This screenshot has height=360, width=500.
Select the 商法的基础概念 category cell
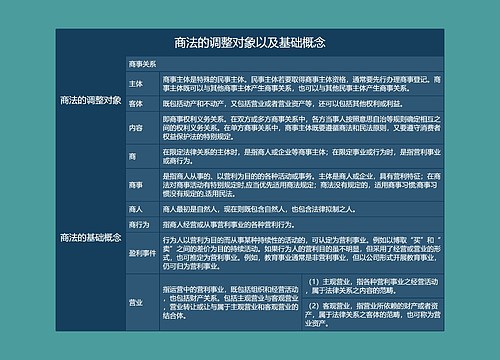91,238
